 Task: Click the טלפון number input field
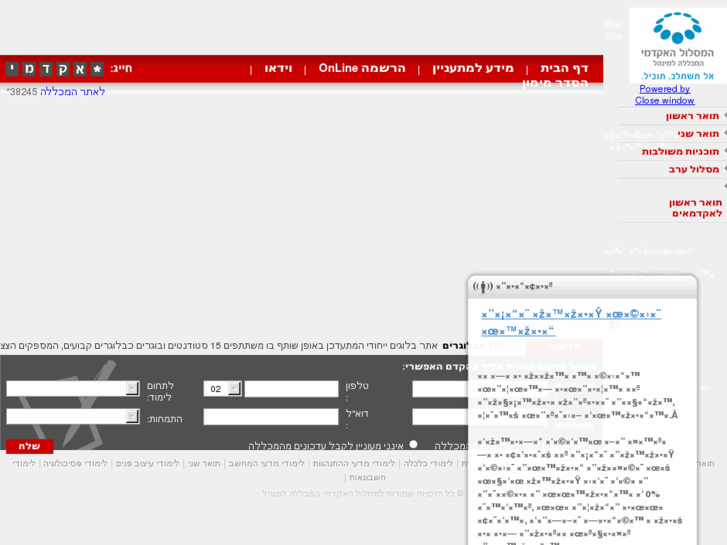pos(291,388)
